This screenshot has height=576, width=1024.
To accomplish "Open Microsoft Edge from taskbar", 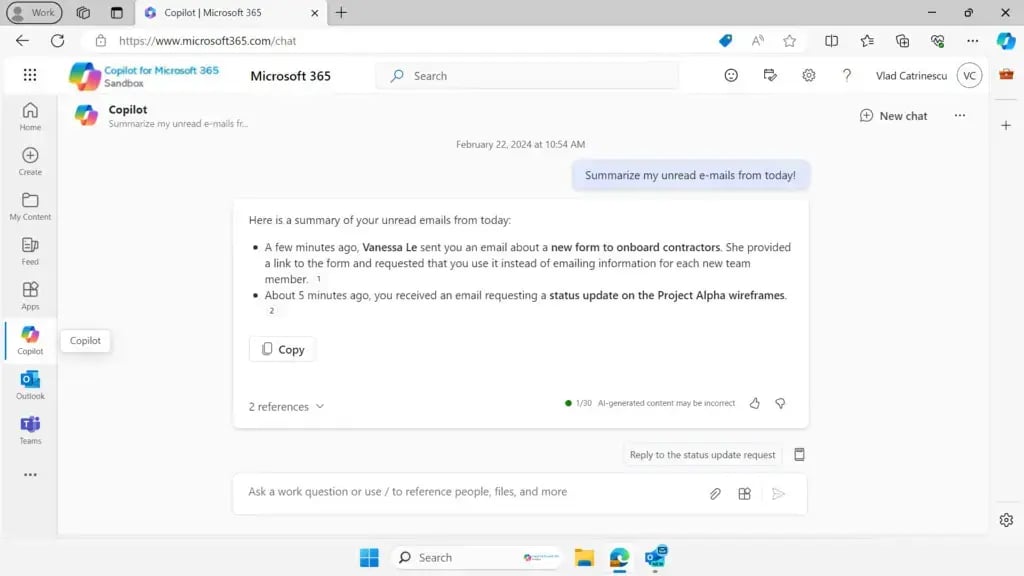I will [x=619, y=557].
